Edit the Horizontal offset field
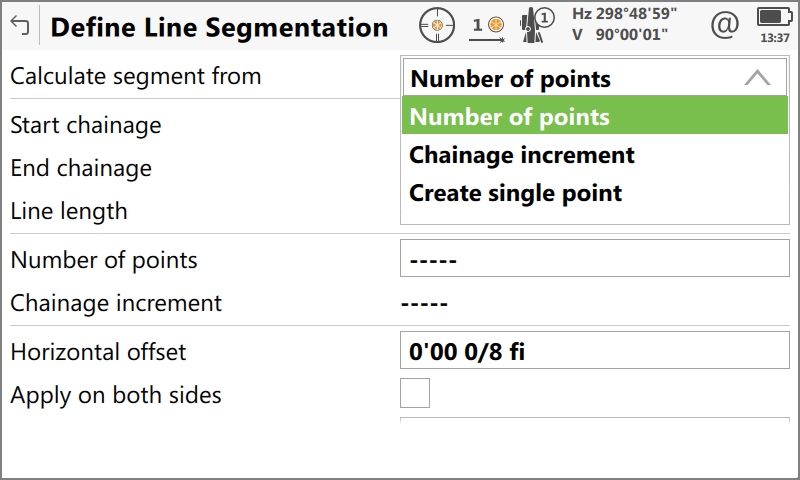The height and width of the screenshot is (480, 800). [x=595, y=352]
